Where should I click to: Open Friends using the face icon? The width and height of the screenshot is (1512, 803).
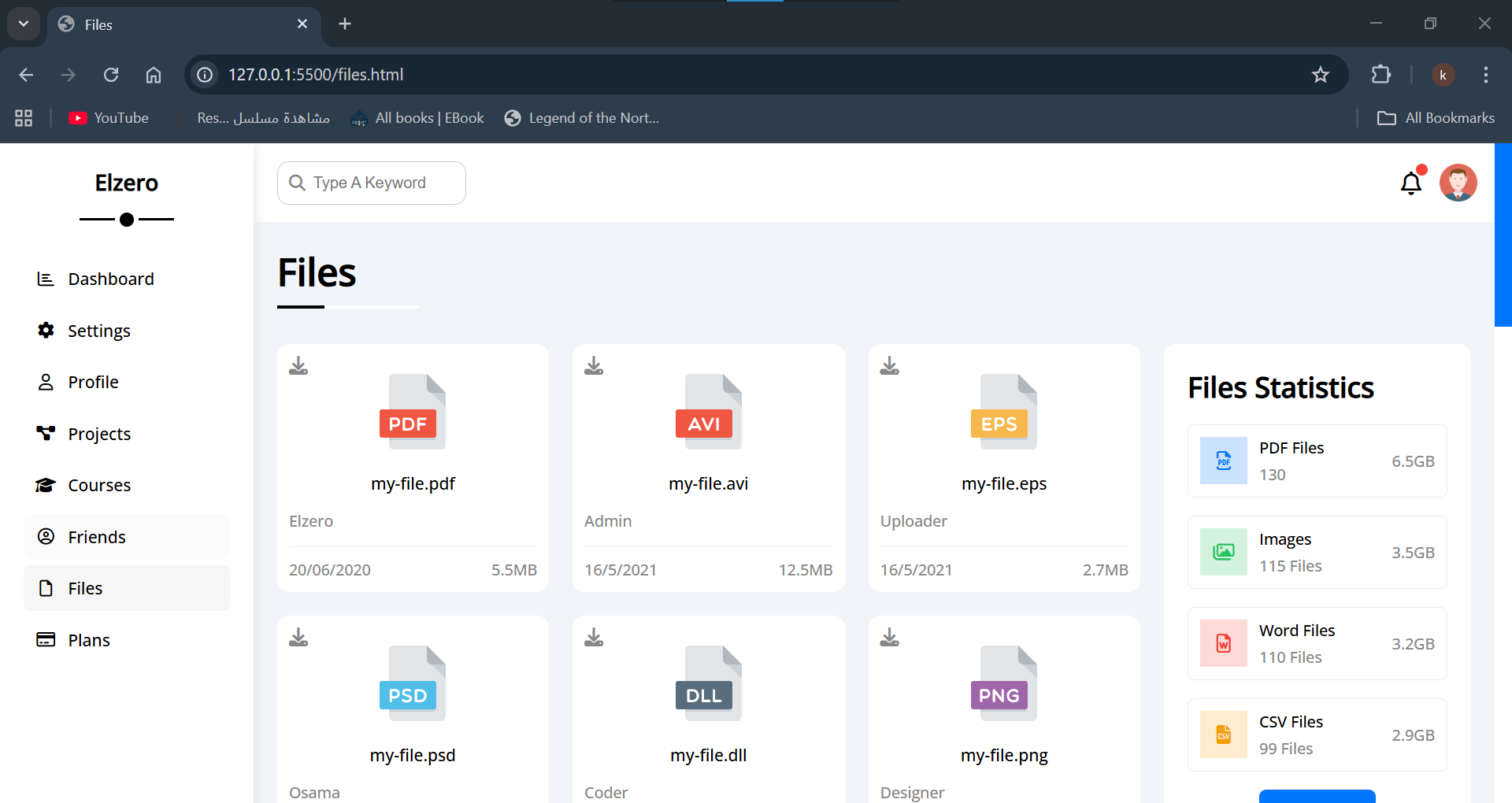[45, 536]
